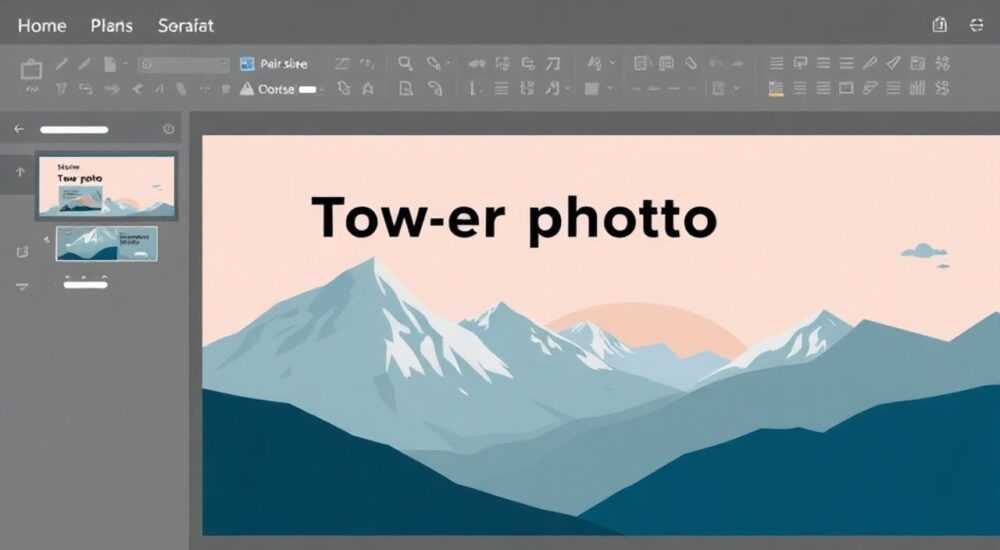Image resolution: width=1000 pixels, height=550 pixels.
Task: Click the white Corise color swatch
Action: click(x=307, y=89)
